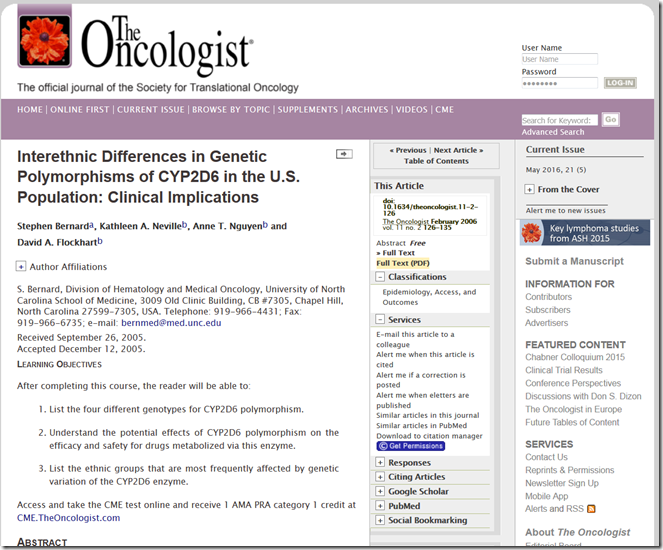Open SUPPLEMENTS navigation item

tap(307, 110)
